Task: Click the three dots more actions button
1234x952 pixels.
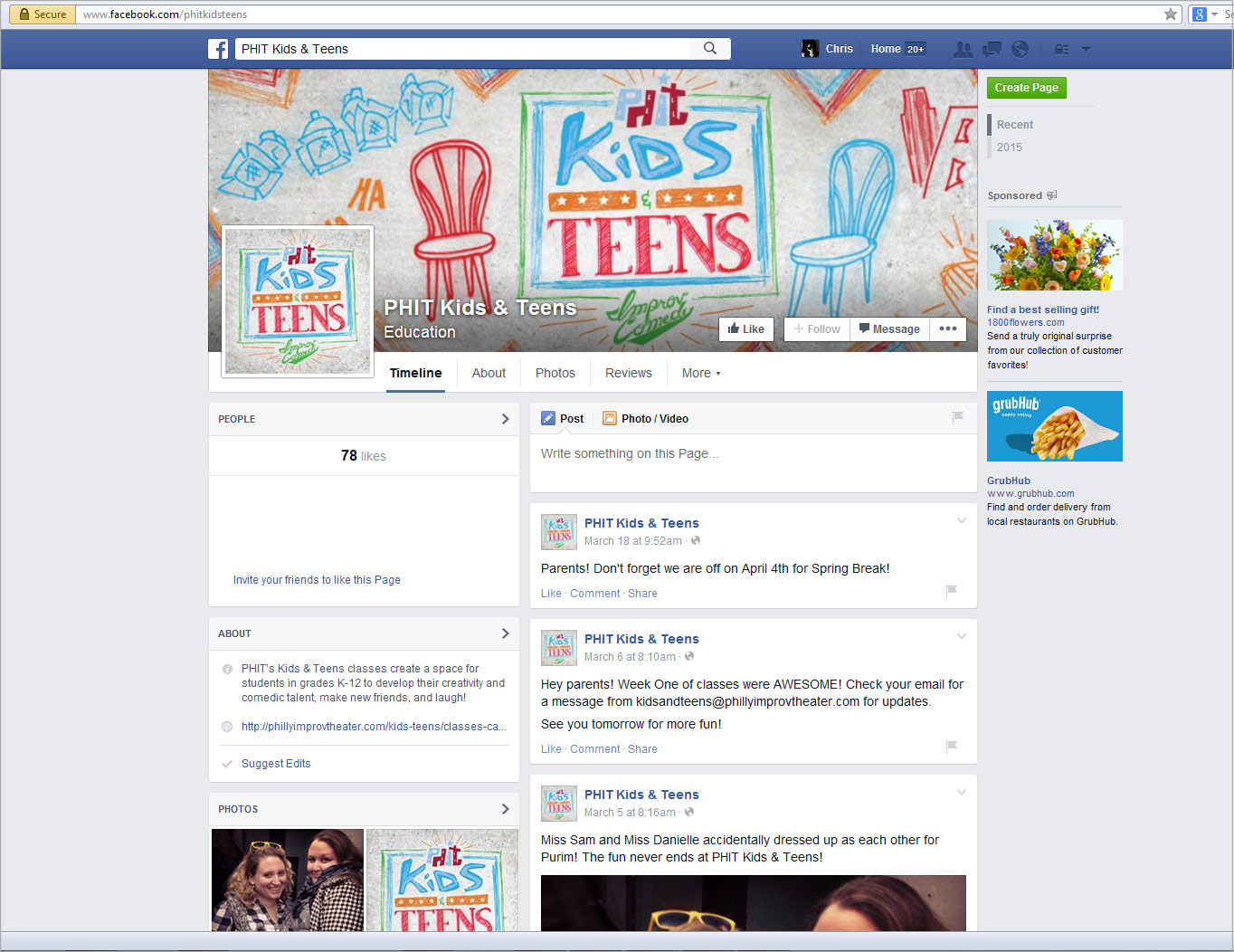Action: [x=948, y=328]
